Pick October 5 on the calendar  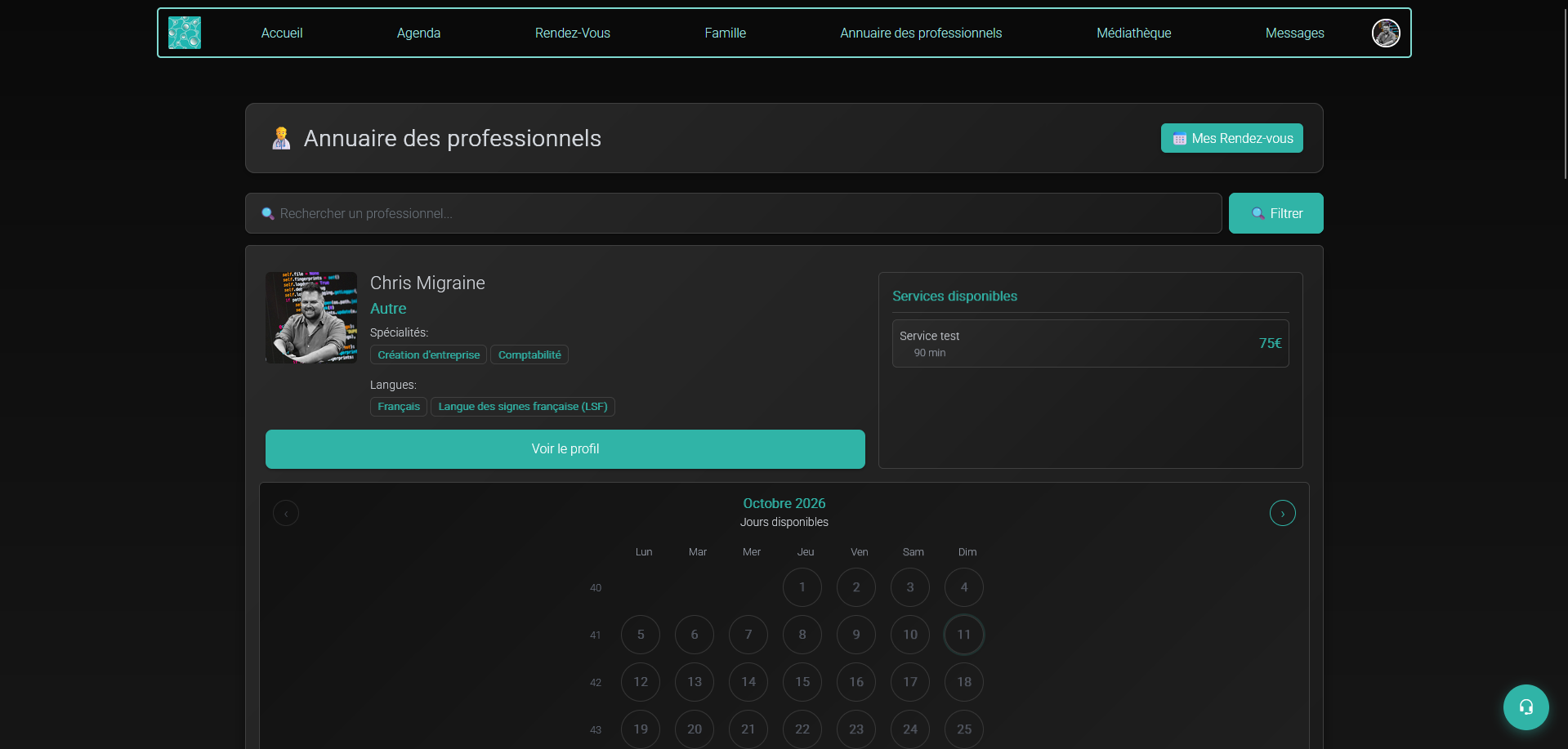click(x=641, y=635)
